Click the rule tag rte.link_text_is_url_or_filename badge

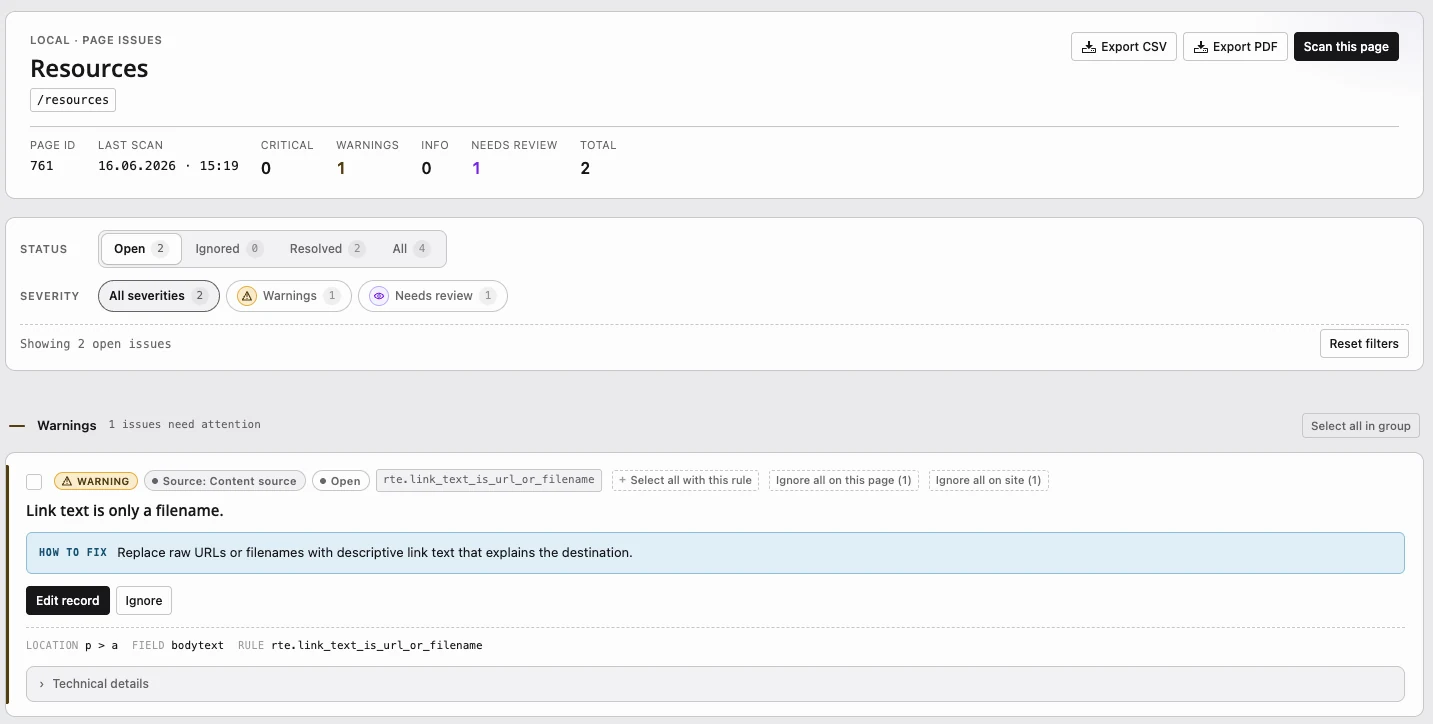pos(489,480)
